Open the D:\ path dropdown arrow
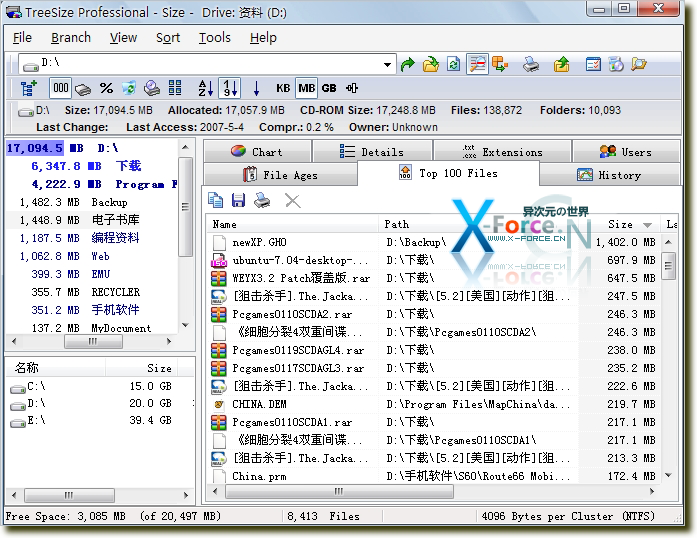 pyautogui.click(x=388, y=65)
